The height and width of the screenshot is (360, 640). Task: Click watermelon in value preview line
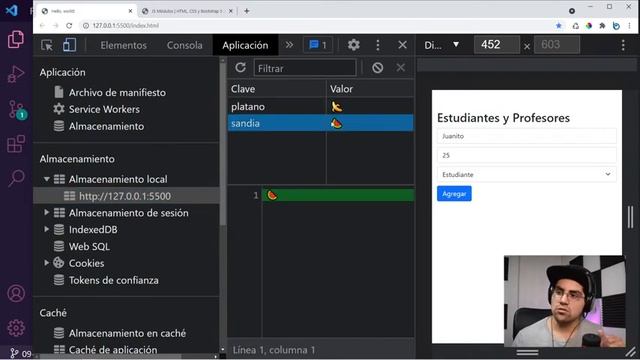pyautogui.click(x=272, y=195)
